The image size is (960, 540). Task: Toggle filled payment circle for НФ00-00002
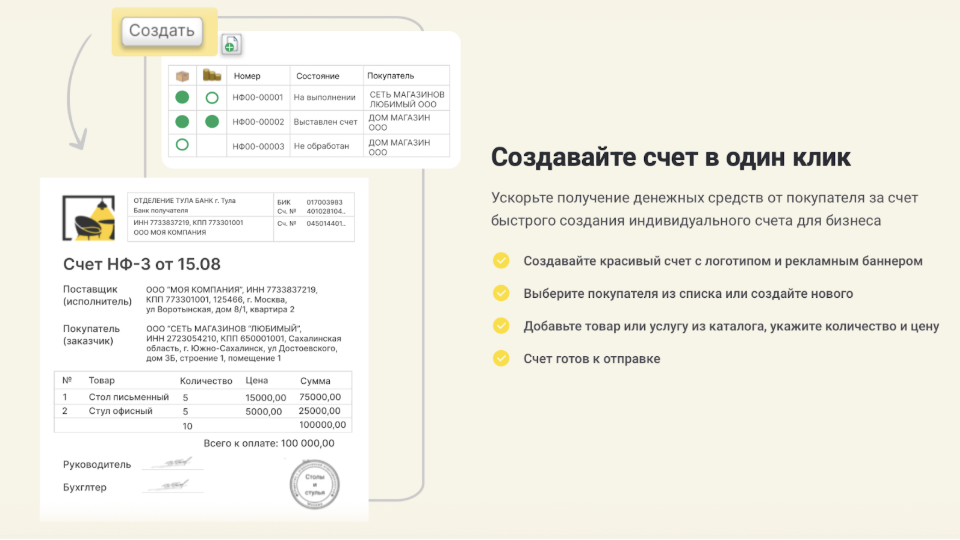point(211,121)
